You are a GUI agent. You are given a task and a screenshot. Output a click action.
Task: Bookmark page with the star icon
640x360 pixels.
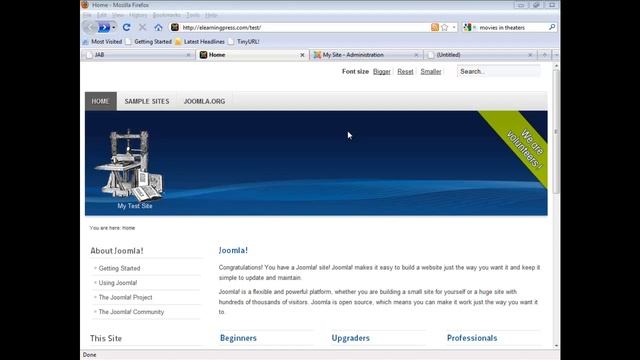[x=444, y=27]
